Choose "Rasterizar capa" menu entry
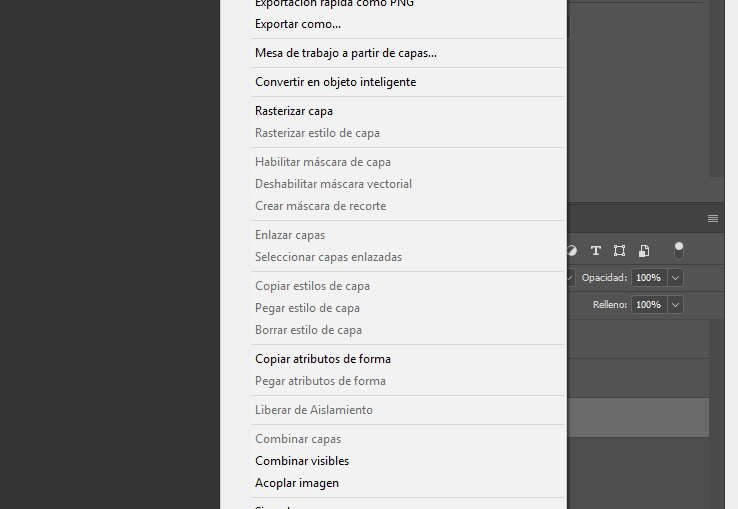The height and width of the screenshot is (509, 738). [294, 111]
